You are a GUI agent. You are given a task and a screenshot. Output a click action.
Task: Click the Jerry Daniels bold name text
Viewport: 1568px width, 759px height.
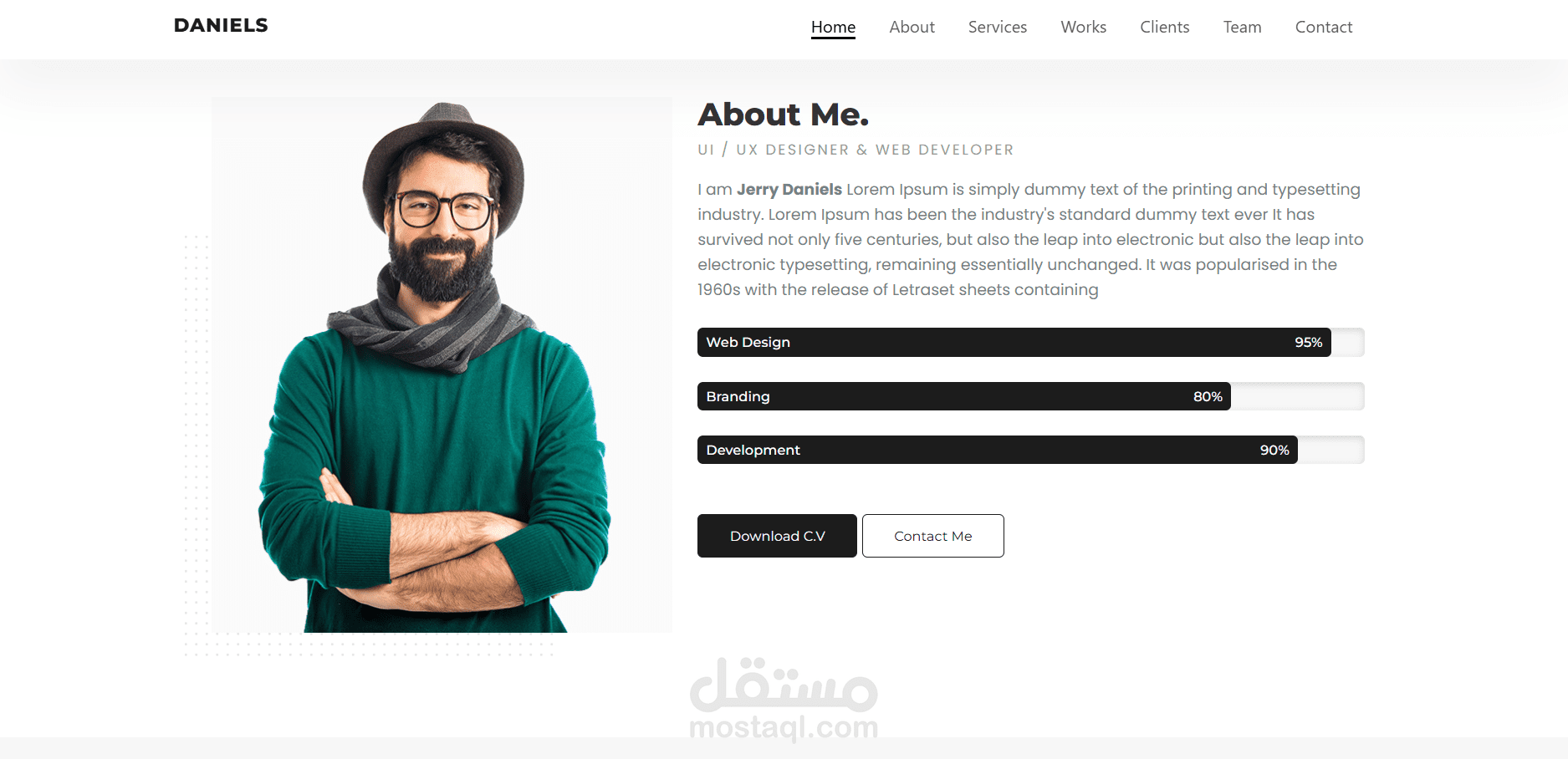click(789, 190)
